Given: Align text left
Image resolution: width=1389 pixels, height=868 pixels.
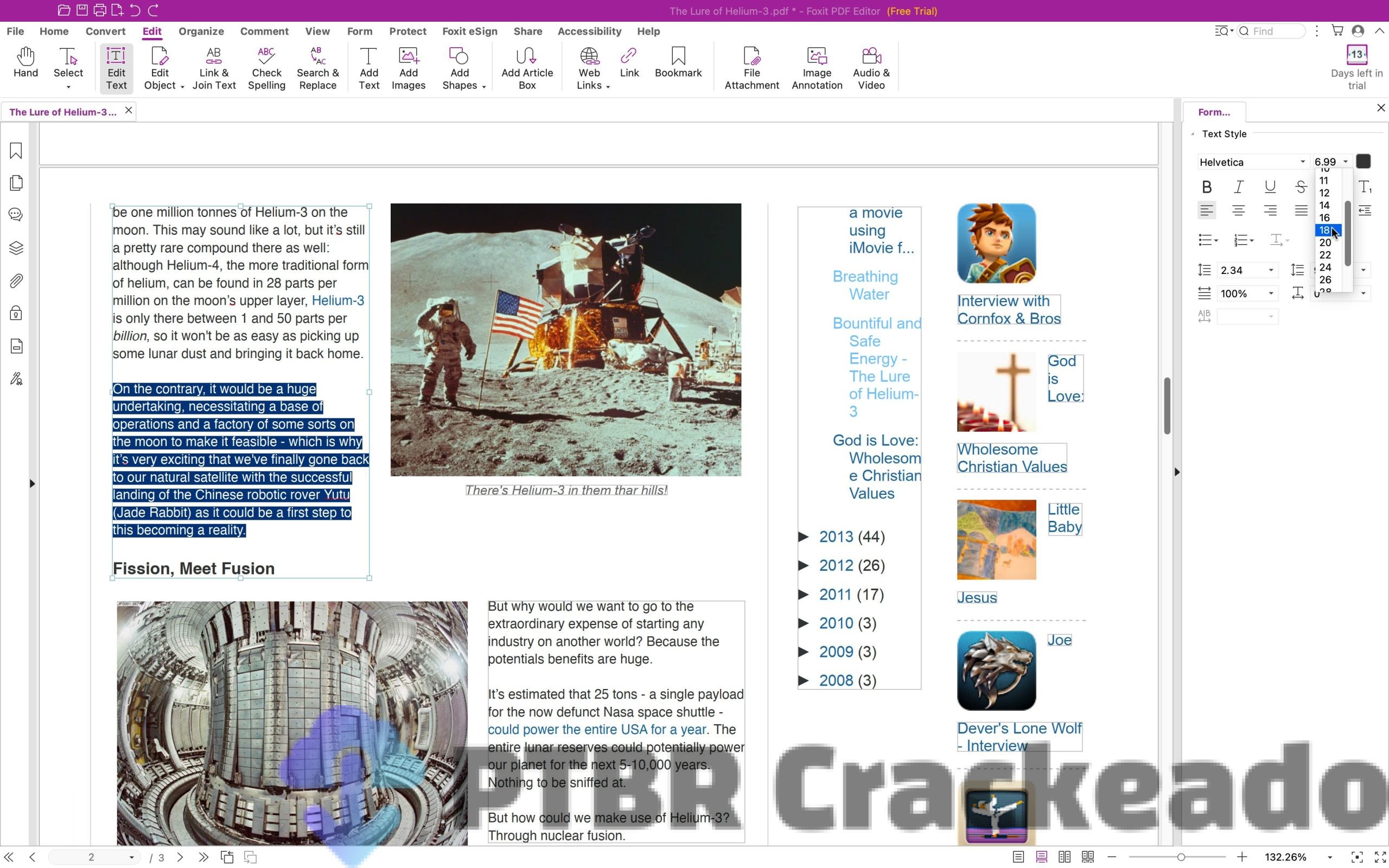Looking at the screenshot, I should click(x=1207, y=210).
